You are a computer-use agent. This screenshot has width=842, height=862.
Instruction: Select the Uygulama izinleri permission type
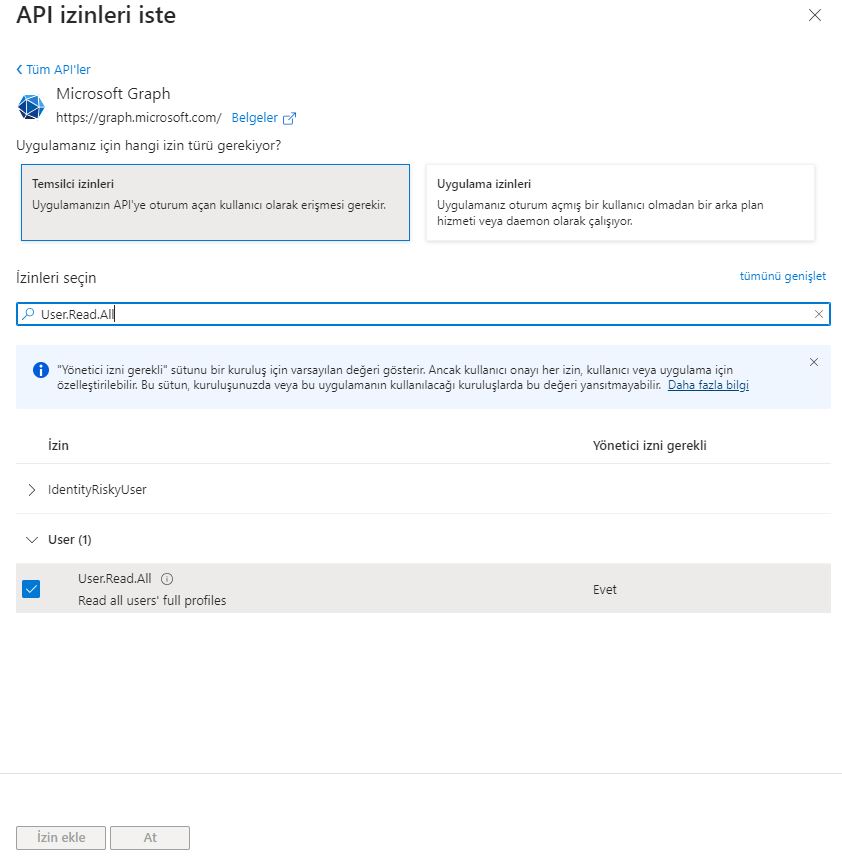(620, 203)
